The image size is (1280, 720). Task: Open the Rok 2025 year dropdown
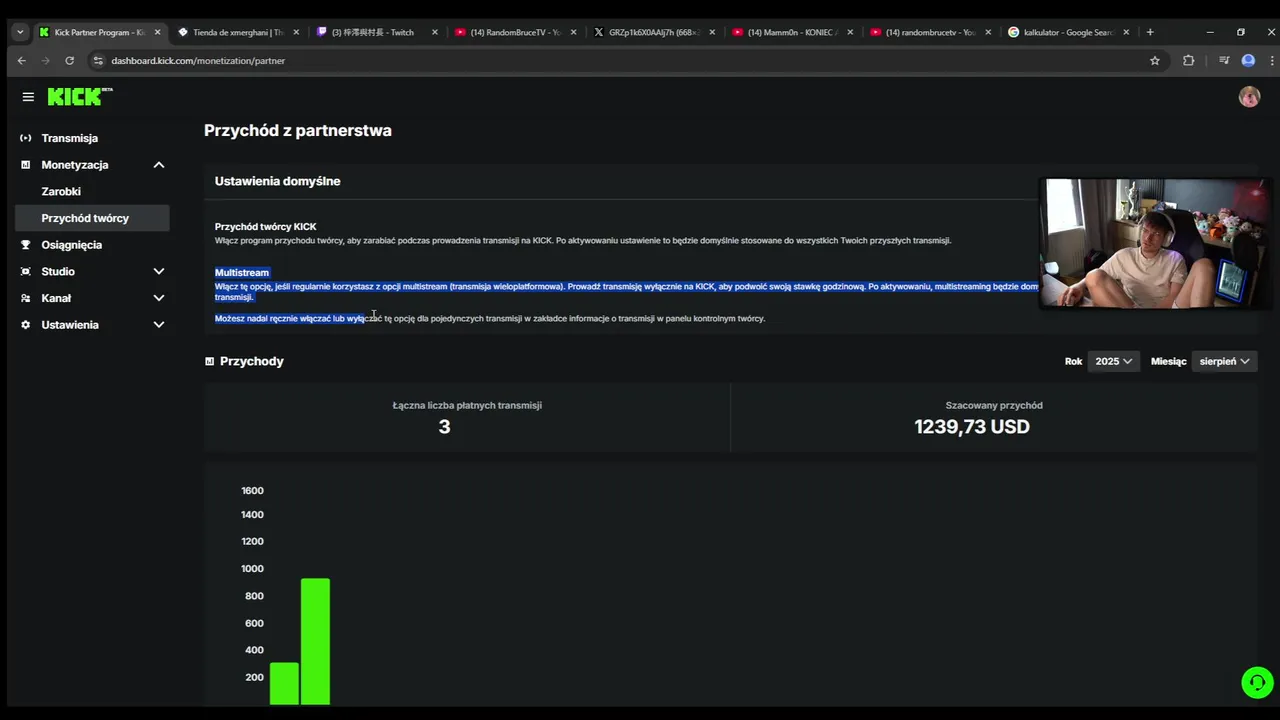[1113, 361]
